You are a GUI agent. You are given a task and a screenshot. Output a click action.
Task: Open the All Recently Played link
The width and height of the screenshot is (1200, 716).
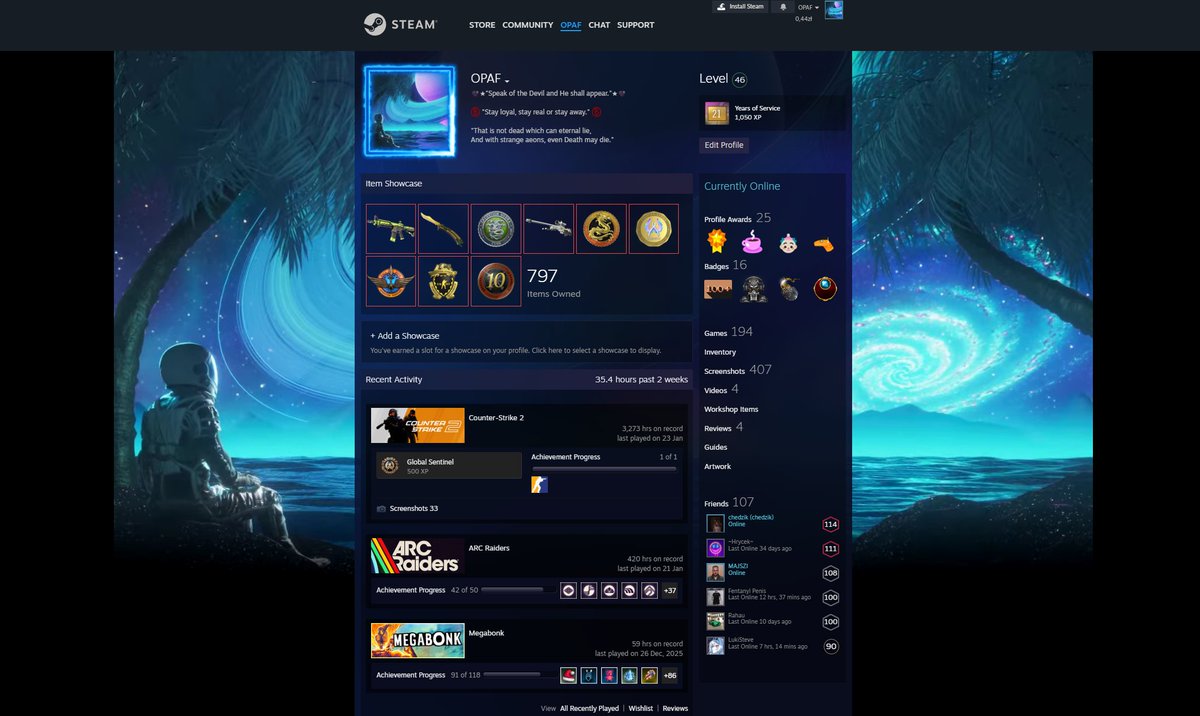589,708
